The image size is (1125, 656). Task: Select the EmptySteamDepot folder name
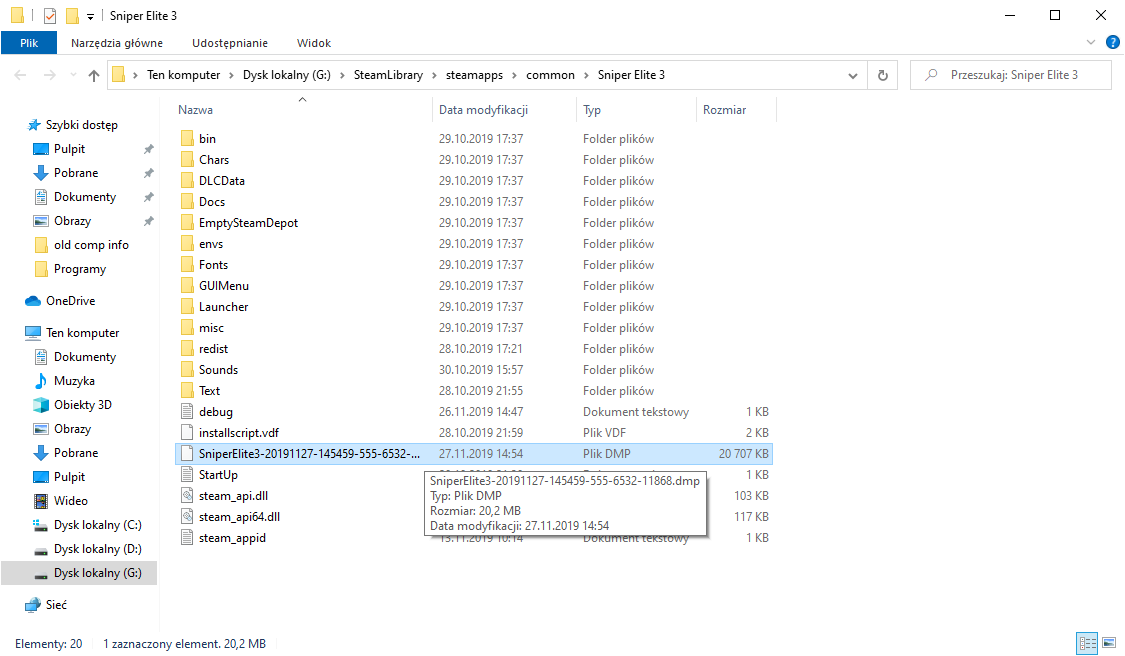(248, 222)
